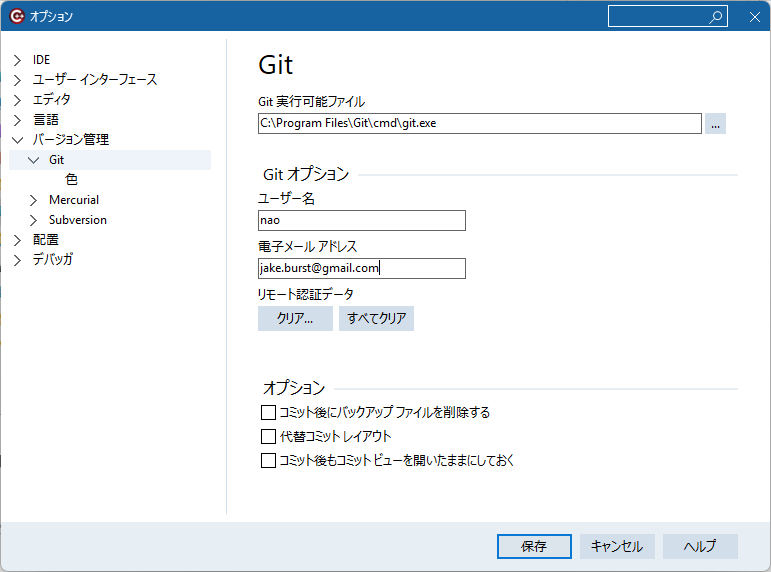Browse for Git executable with the … button

coord(715,123)
